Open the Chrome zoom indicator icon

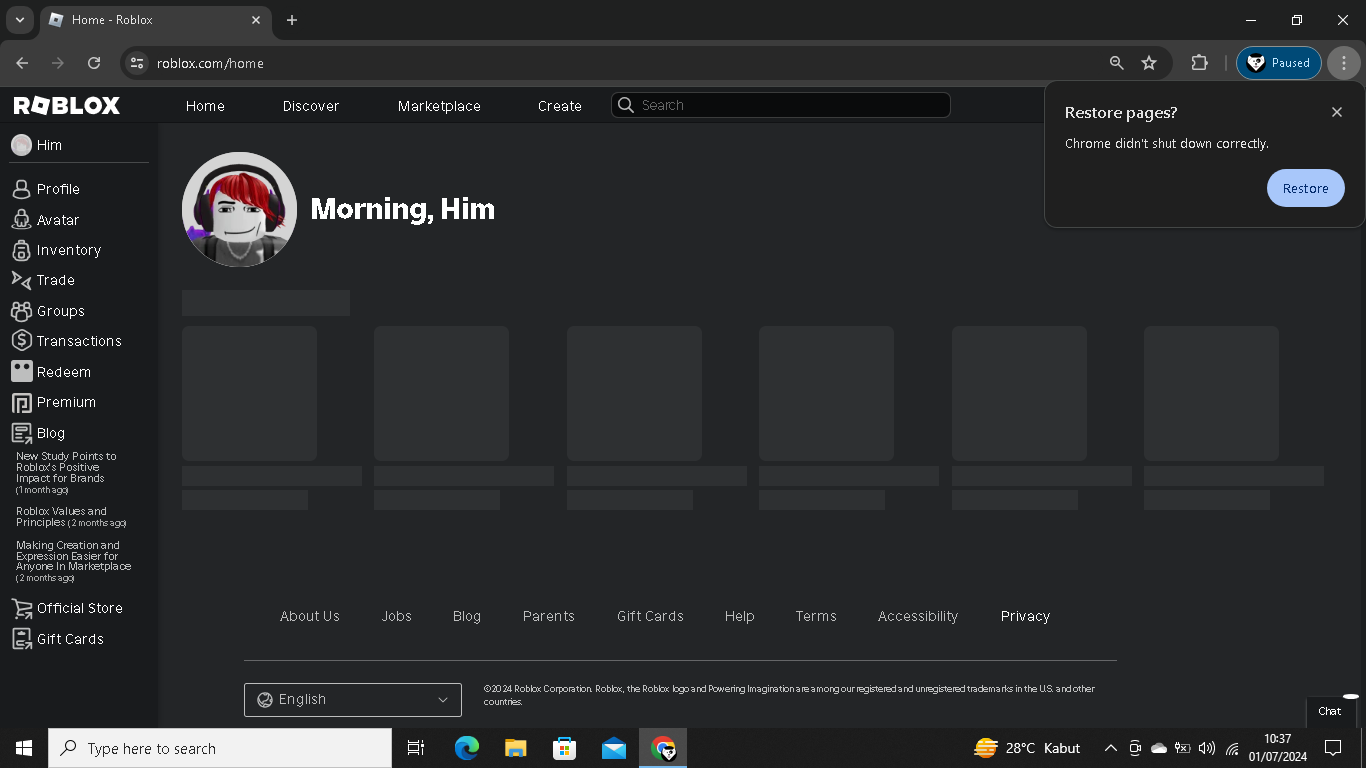pos(1117,63)
